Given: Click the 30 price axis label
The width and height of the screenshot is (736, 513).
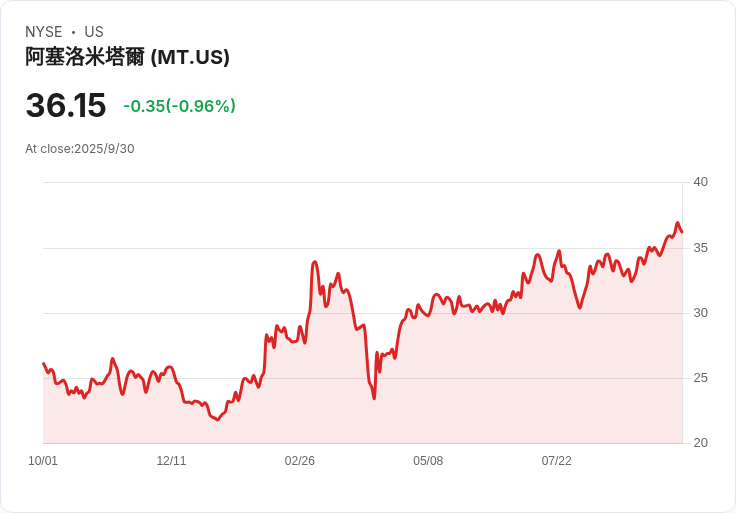Looking at the screenshot, I should click(x=700, y=313).
